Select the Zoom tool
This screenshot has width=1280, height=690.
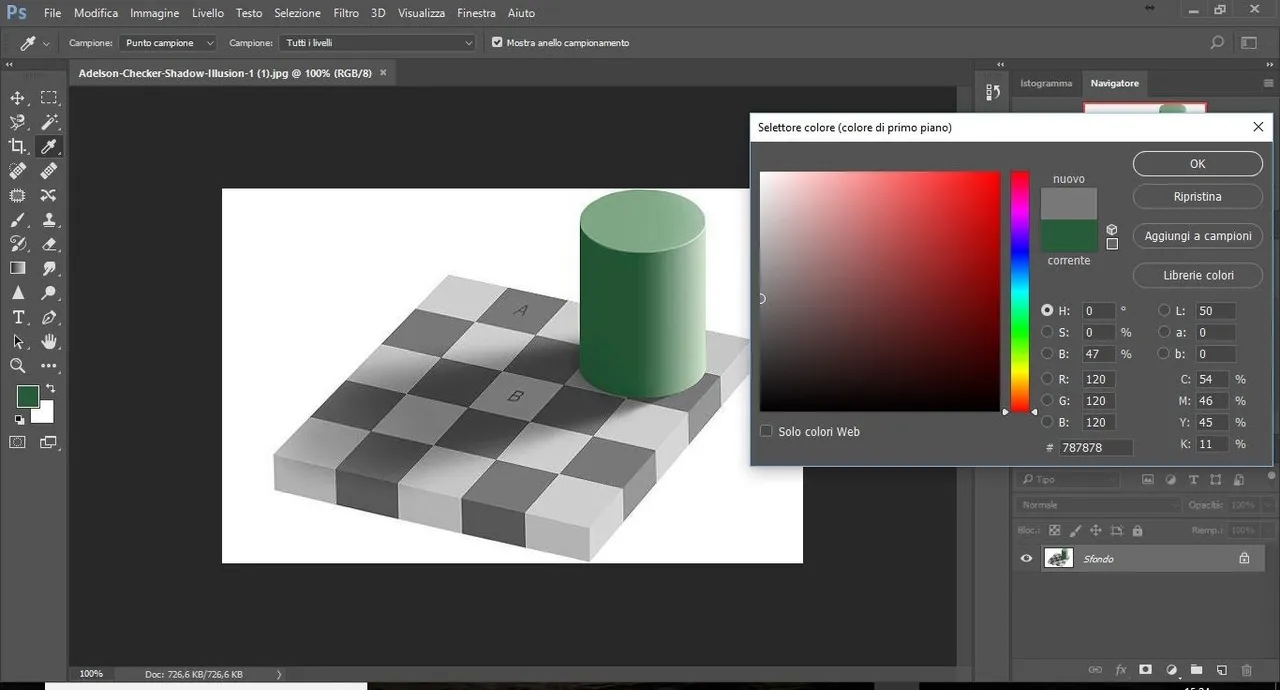(x=18, y=366)
